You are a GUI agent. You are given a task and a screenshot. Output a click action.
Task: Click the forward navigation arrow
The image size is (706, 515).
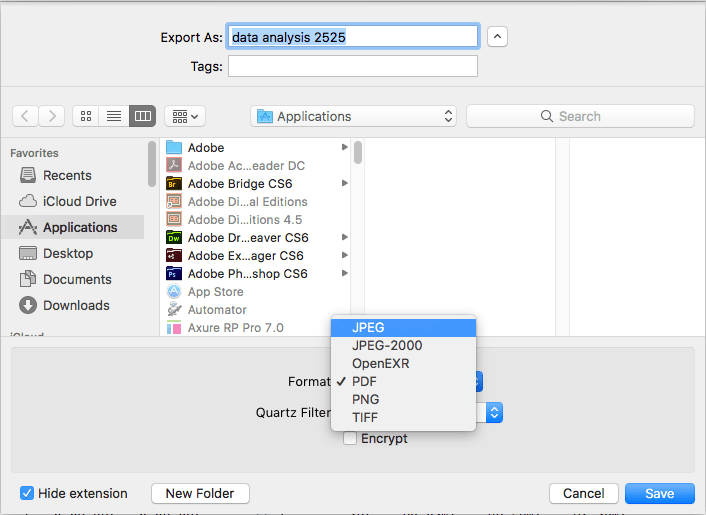click(52, 116)
